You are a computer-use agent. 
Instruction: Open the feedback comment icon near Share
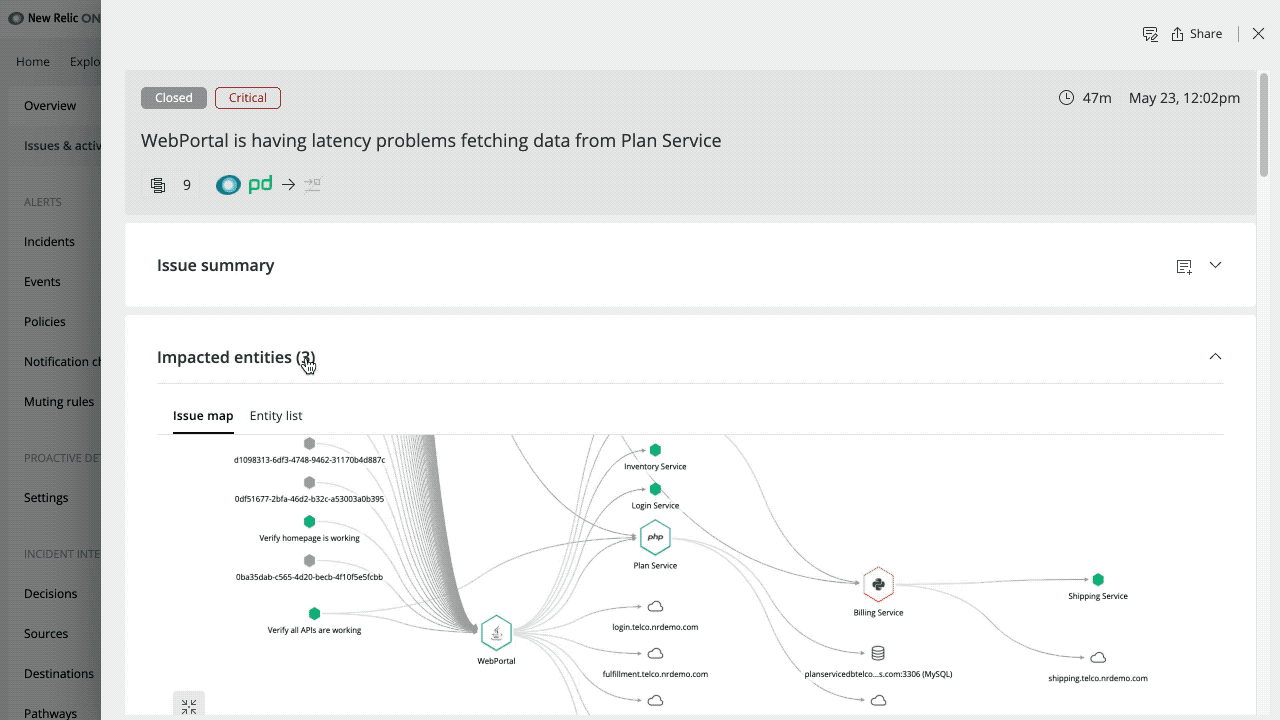point(1150,33)
